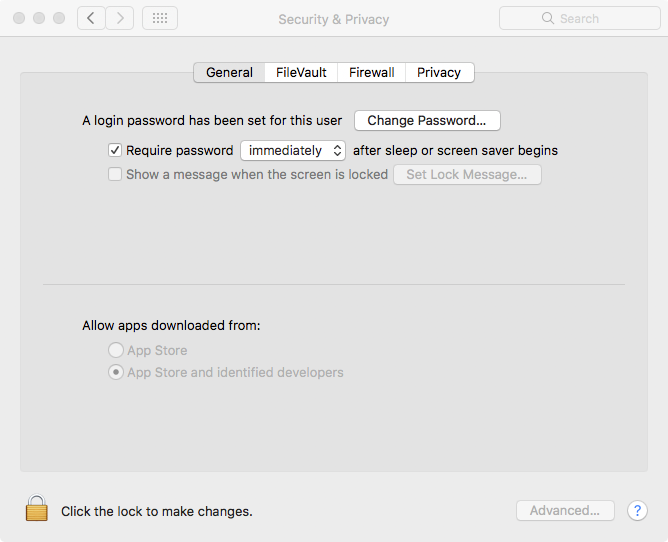
Task: Switch to the FileVault tab
Action: (x=301, y=72)
